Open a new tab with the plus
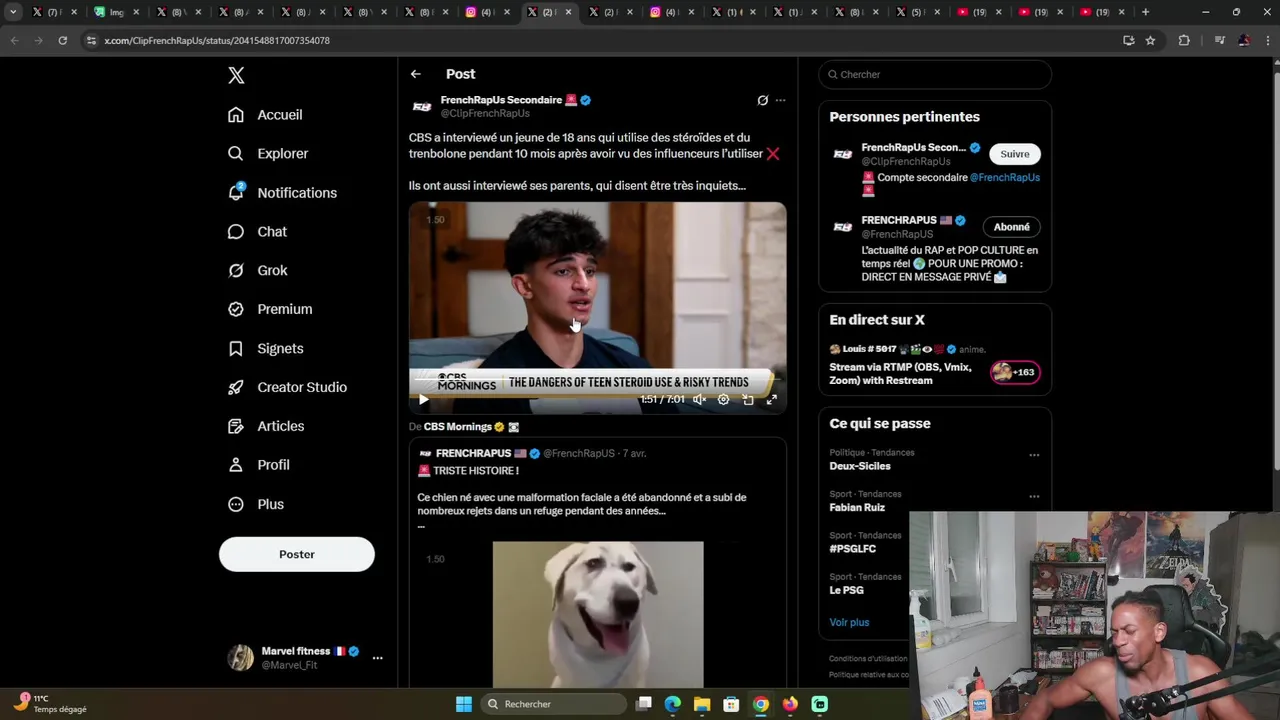The width and height of the screenshot is (1280, 720). [1146, 12]
